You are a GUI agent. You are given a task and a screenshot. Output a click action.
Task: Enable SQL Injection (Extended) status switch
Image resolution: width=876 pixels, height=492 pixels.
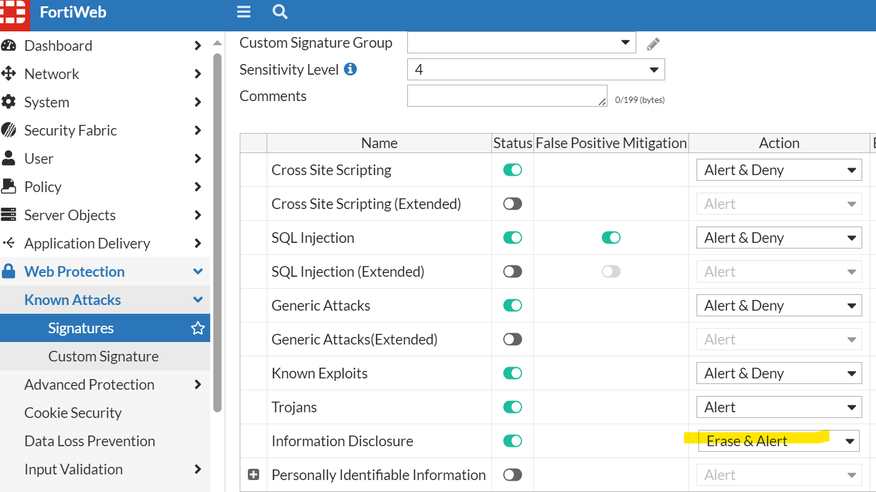(512, 272)
